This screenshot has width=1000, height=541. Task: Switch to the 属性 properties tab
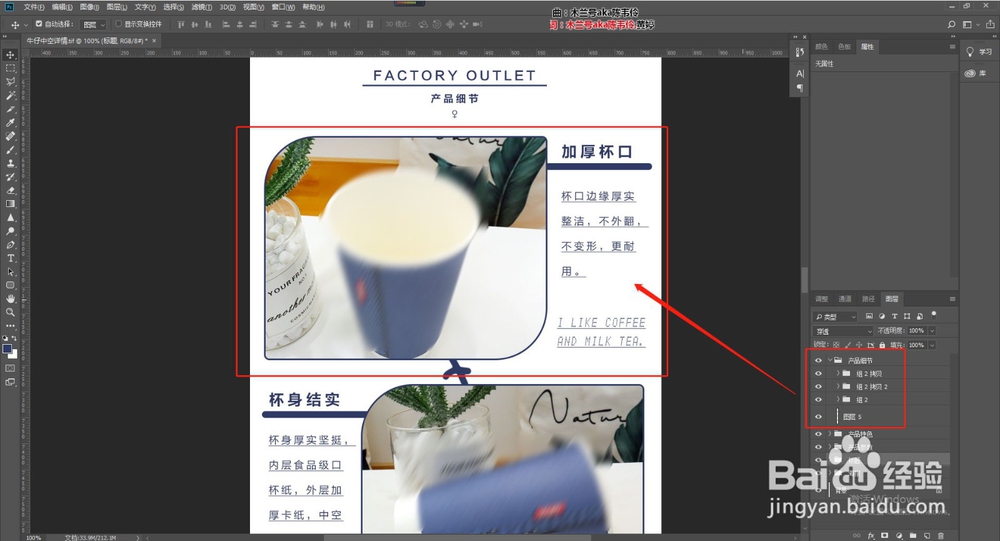point(867,47)
